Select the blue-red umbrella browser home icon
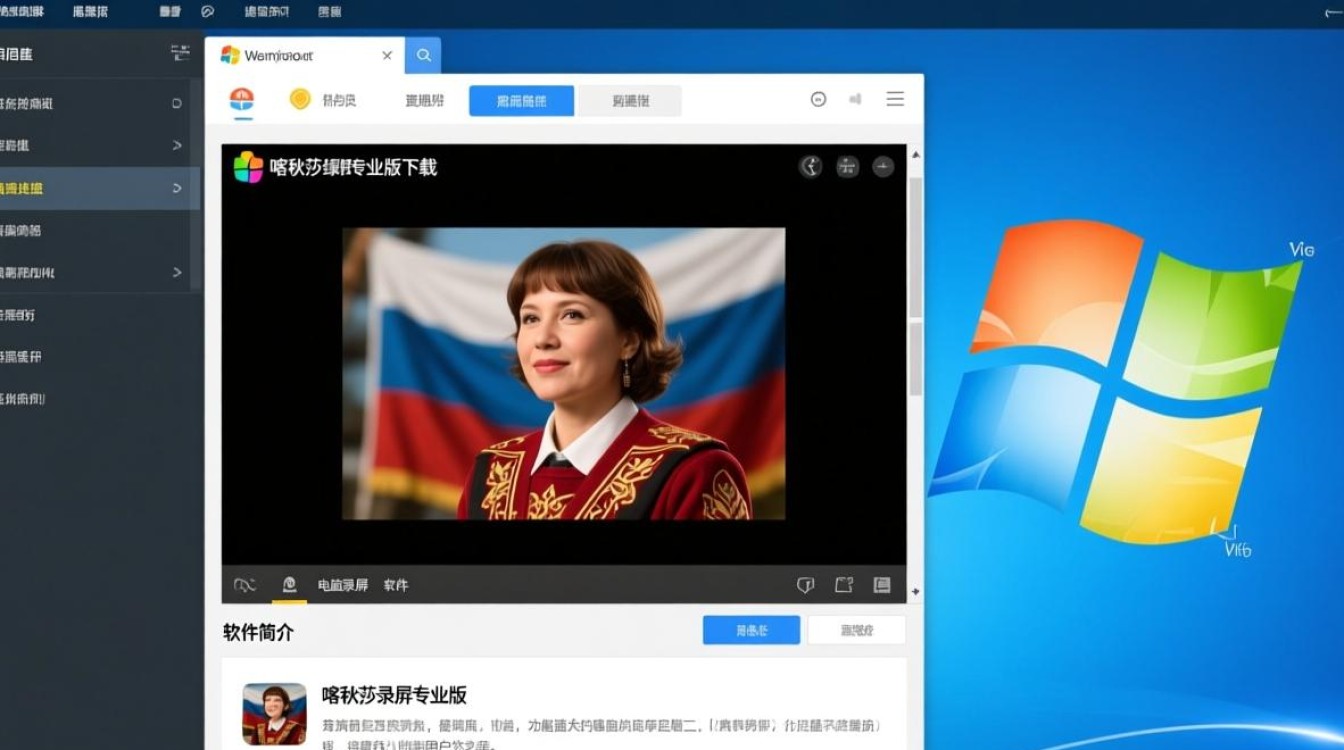Viewport: 1344px width, 750px height. coord(239,99)
